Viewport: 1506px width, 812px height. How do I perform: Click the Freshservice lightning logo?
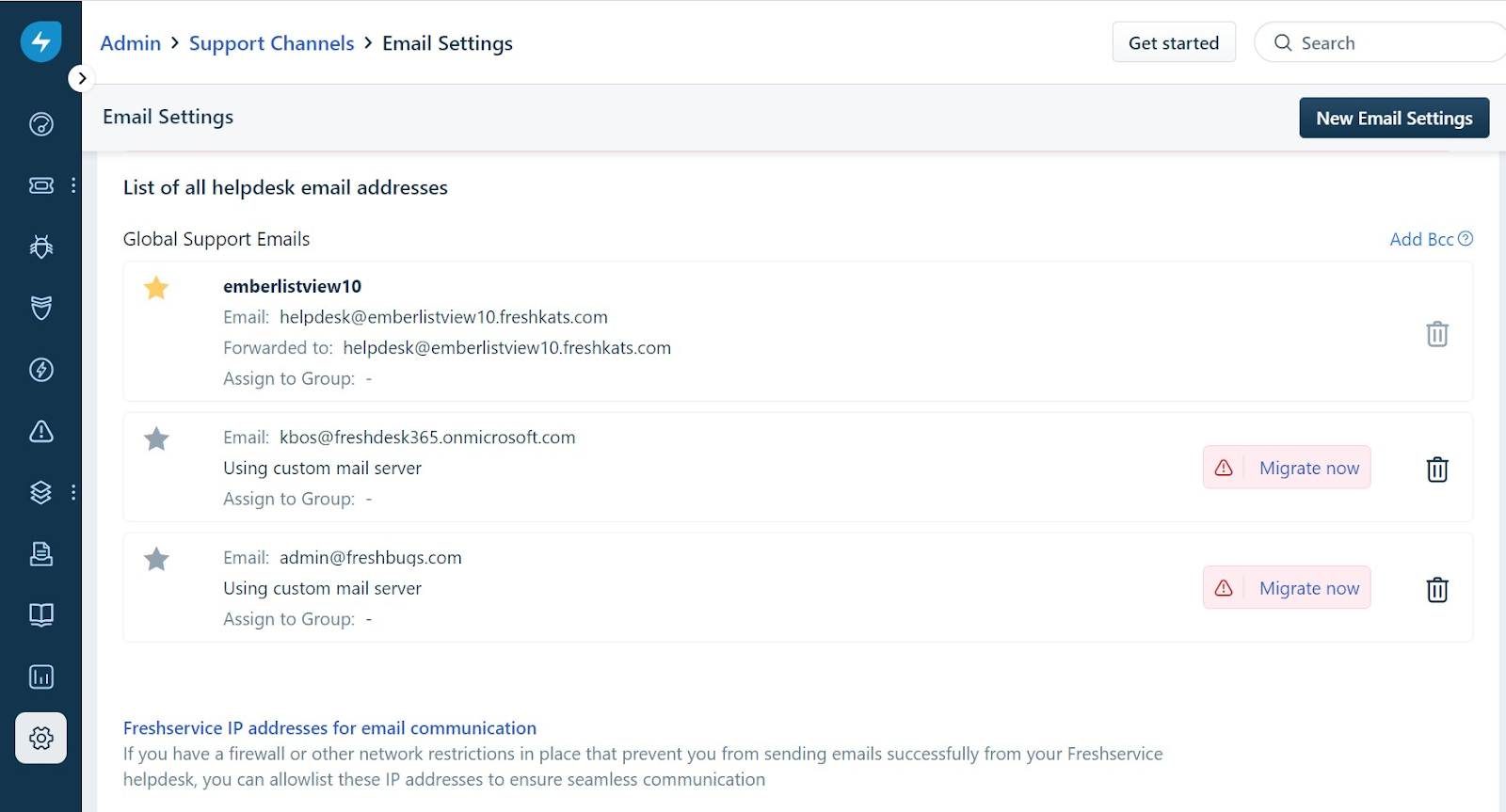(40, 41)
